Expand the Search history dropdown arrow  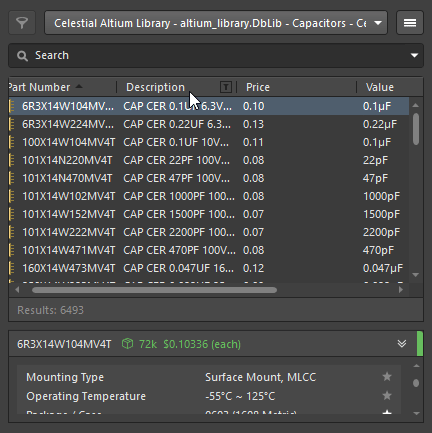(x=414, y=55)
